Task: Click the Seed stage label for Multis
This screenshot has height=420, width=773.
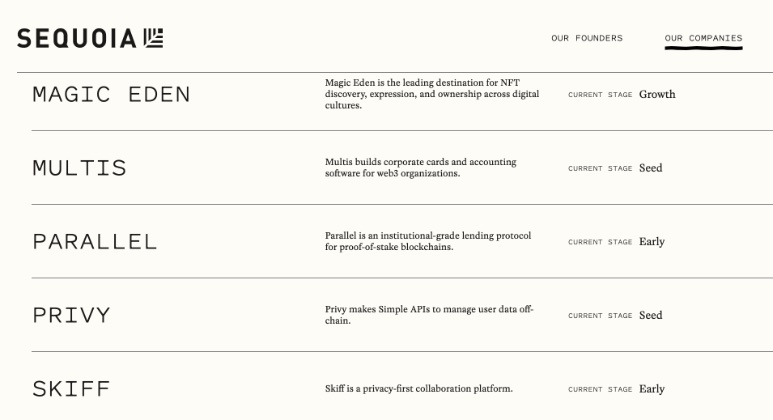Action: click(651, 168)
